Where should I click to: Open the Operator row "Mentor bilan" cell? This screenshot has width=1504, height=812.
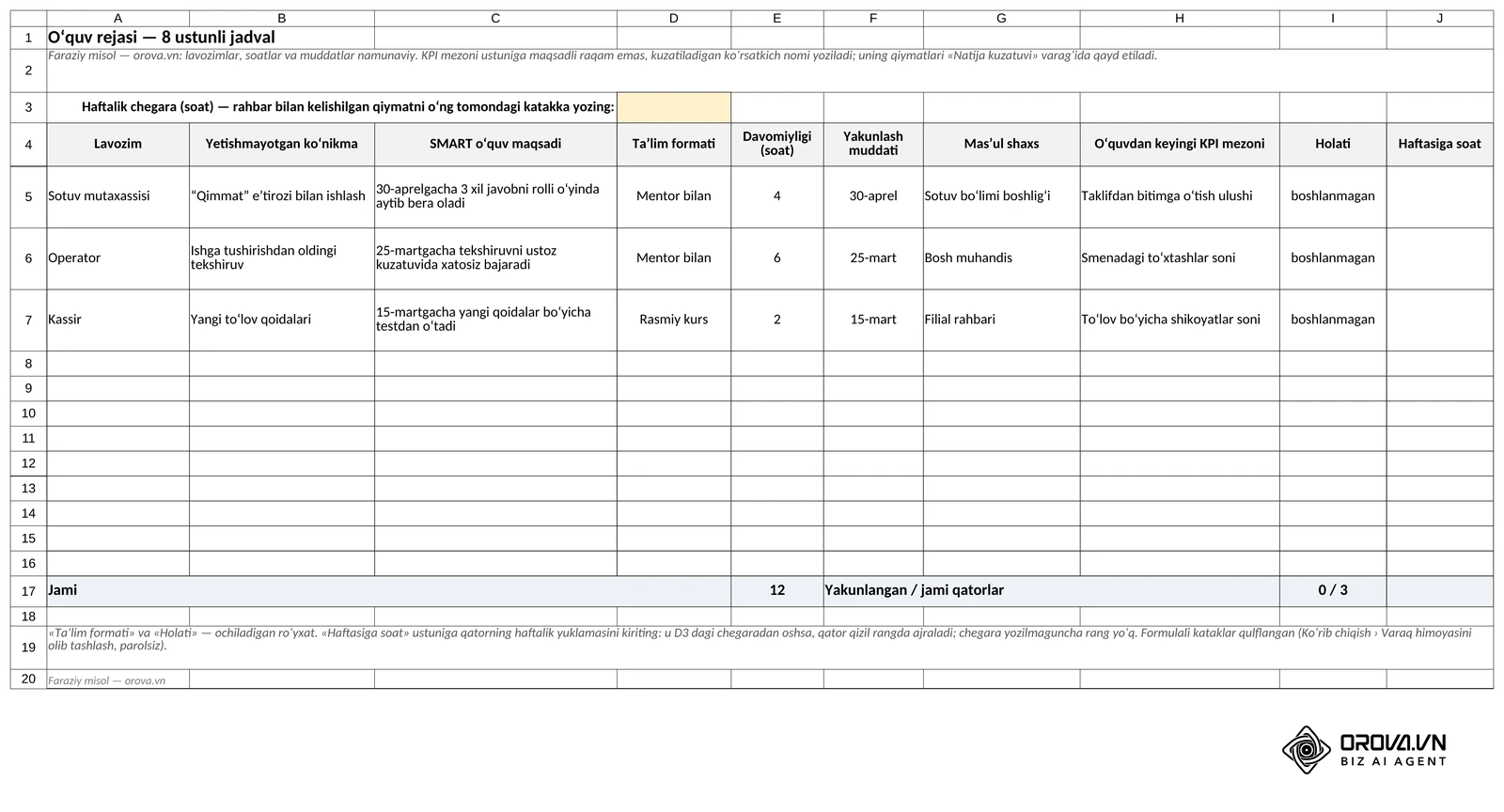(673, 258)
